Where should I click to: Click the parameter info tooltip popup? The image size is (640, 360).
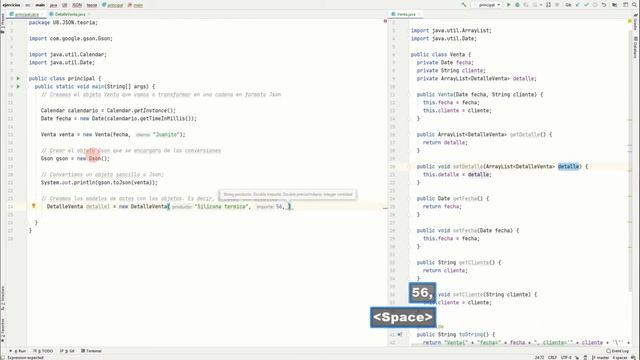[x=288, y=195]
